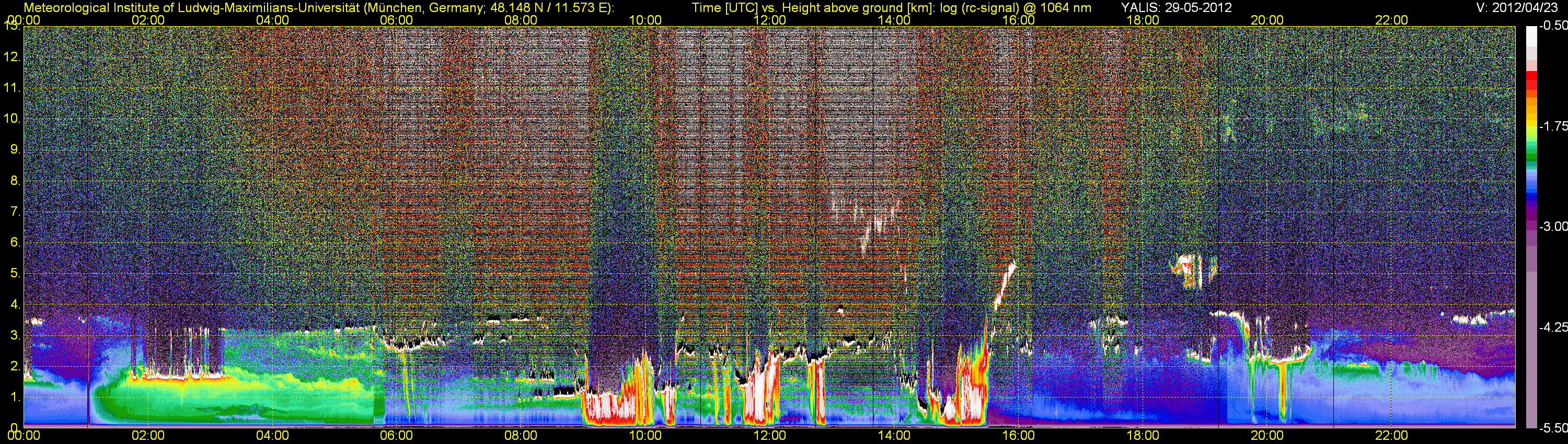Click the -3.00 color scale value
The image size is (1568, 444).
click(x=1553, y=226)
